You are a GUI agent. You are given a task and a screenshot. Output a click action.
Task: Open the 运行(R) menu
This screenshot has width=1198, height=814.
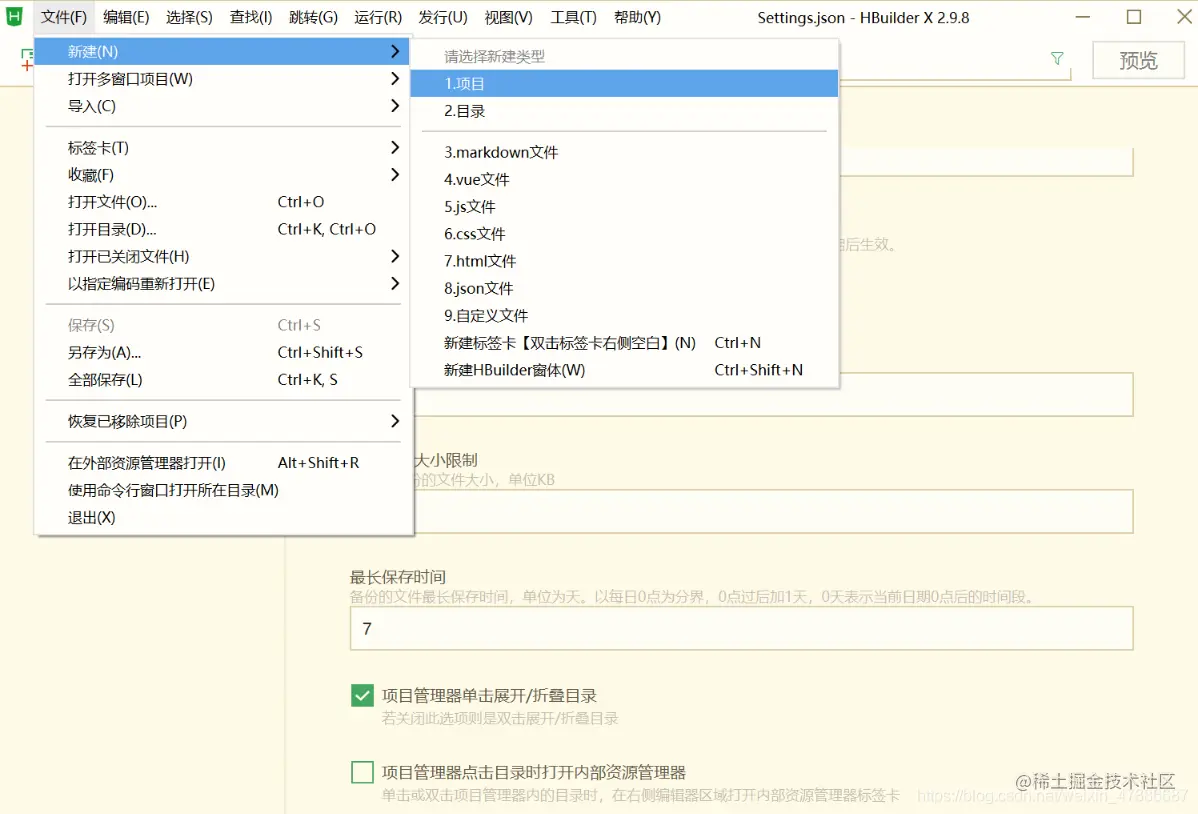[x=377, y=16]
